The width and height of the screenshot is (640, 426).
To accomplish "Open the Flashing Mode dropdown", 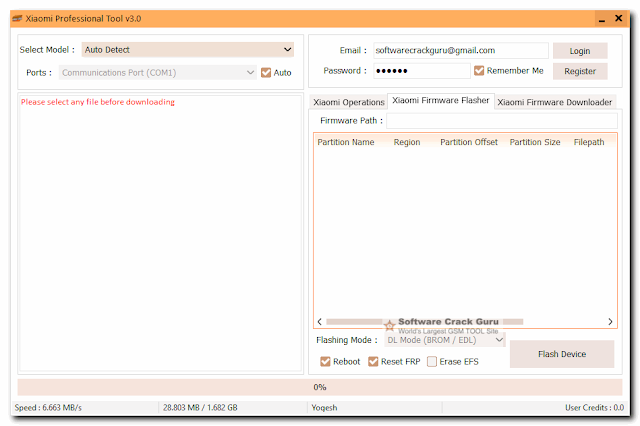I will (444, 340).
